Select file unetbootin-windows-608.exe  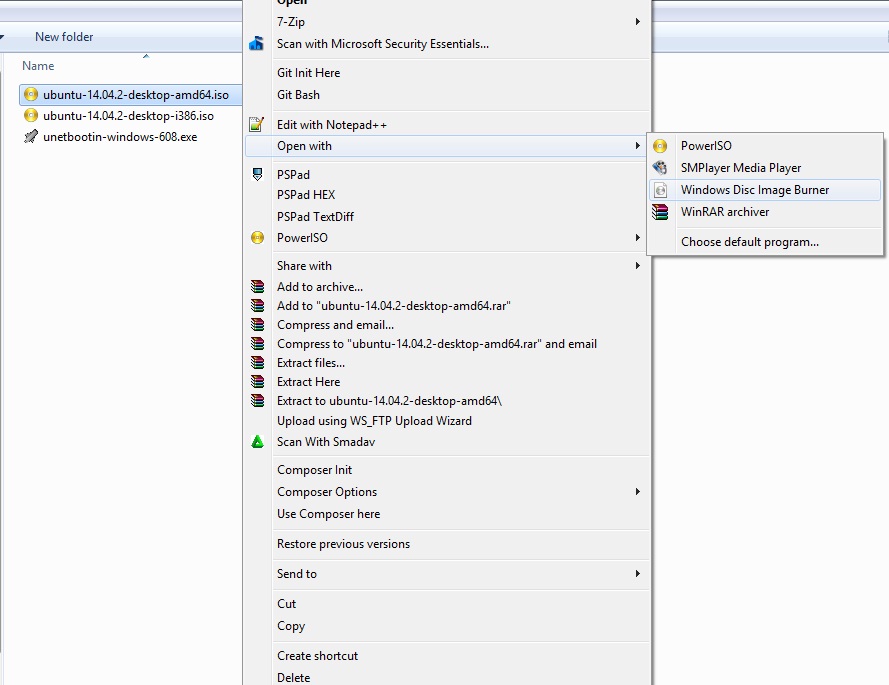[x=120, y=137]
